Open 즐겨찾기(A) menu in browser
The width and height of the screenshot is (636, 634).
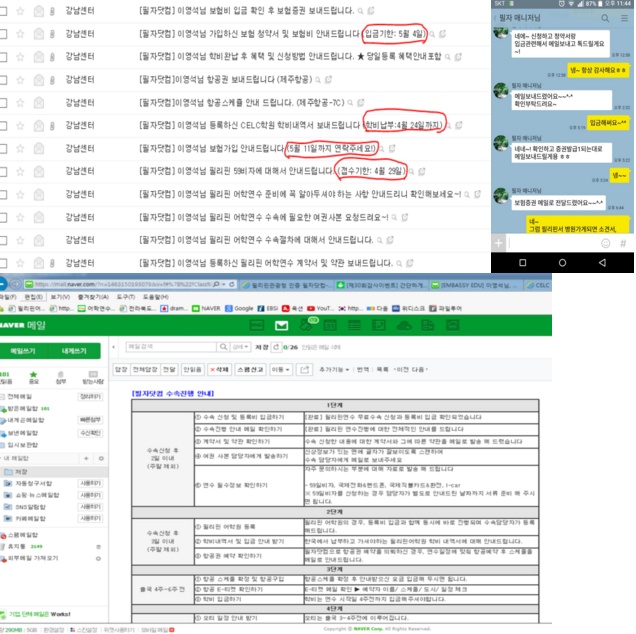(93, 297)
